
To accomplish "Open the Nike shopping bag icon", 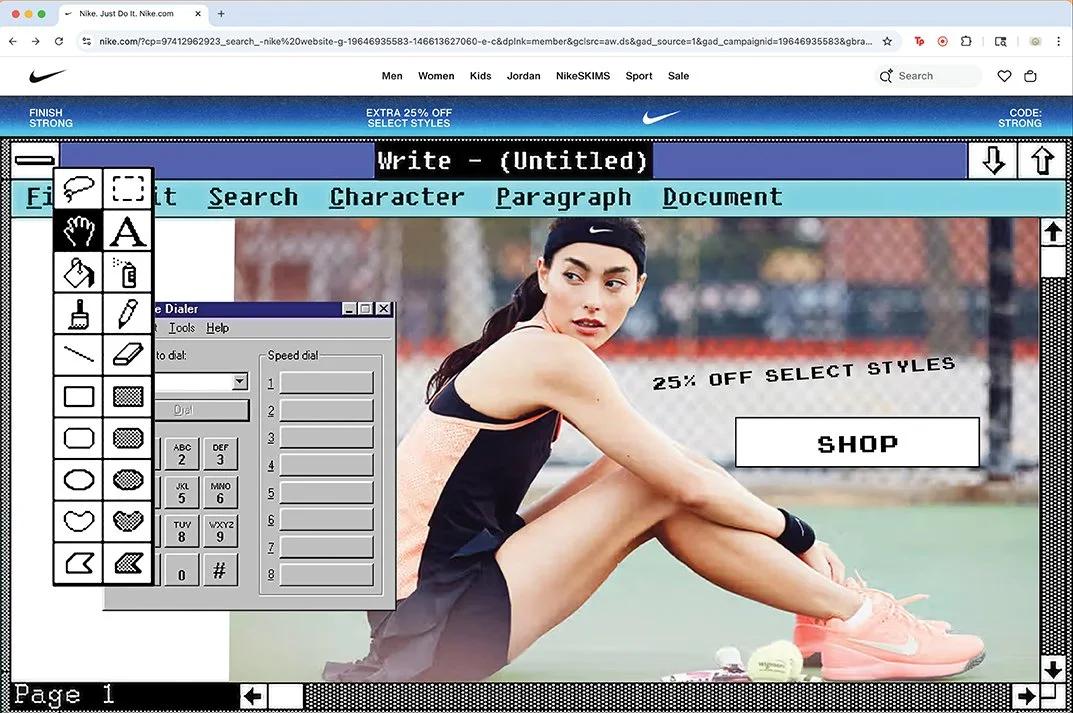I will point(1031,75).
